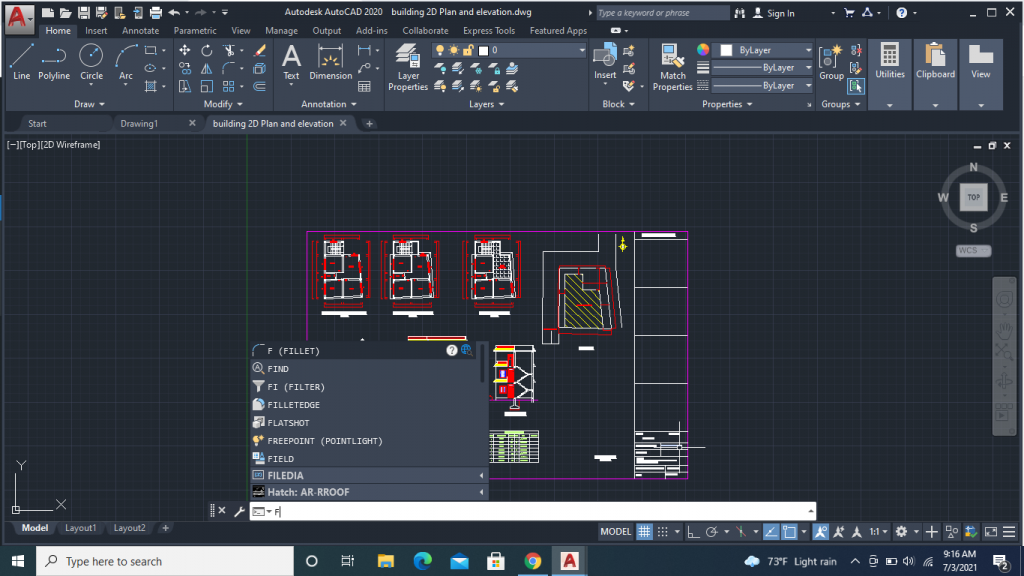
Task: Switch to the Layout1 tab
Action: [80, 528]
